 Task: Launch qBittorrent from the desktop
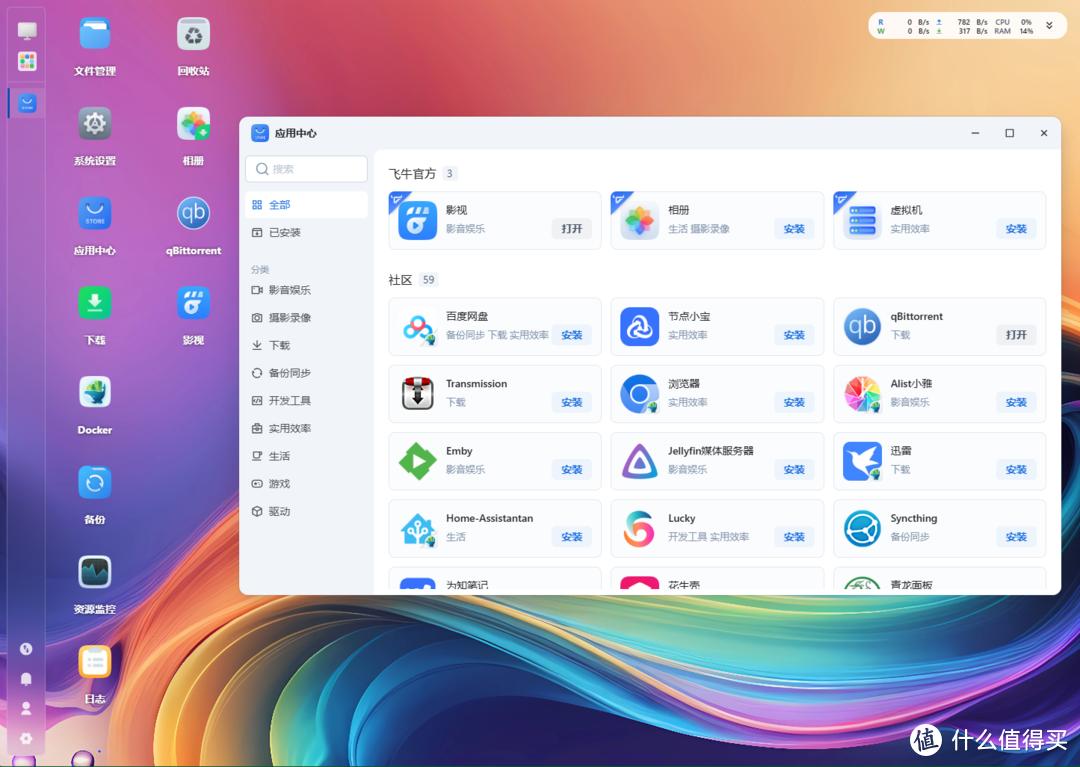tap(194, 213)
